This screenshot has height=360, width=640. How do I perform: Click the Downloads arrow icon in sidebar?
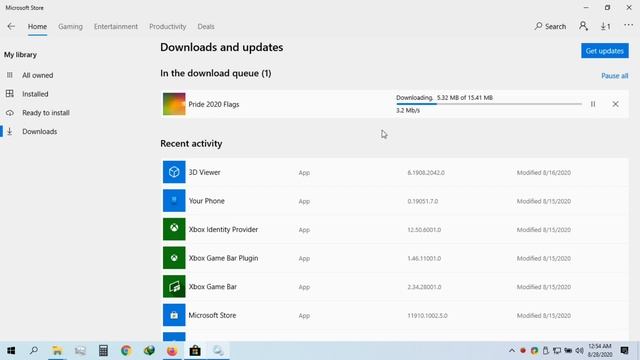(x=10, y=131)
